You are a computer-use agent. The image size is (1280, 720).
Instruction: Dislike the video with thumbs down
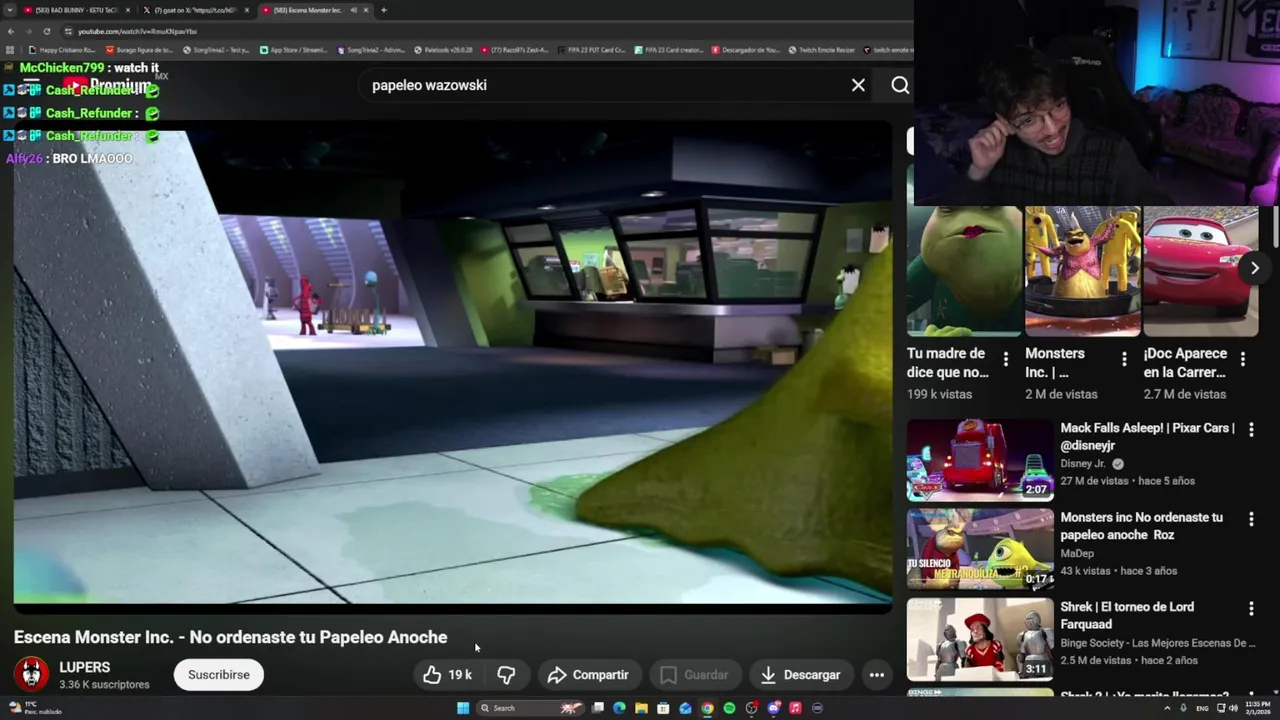506,675
